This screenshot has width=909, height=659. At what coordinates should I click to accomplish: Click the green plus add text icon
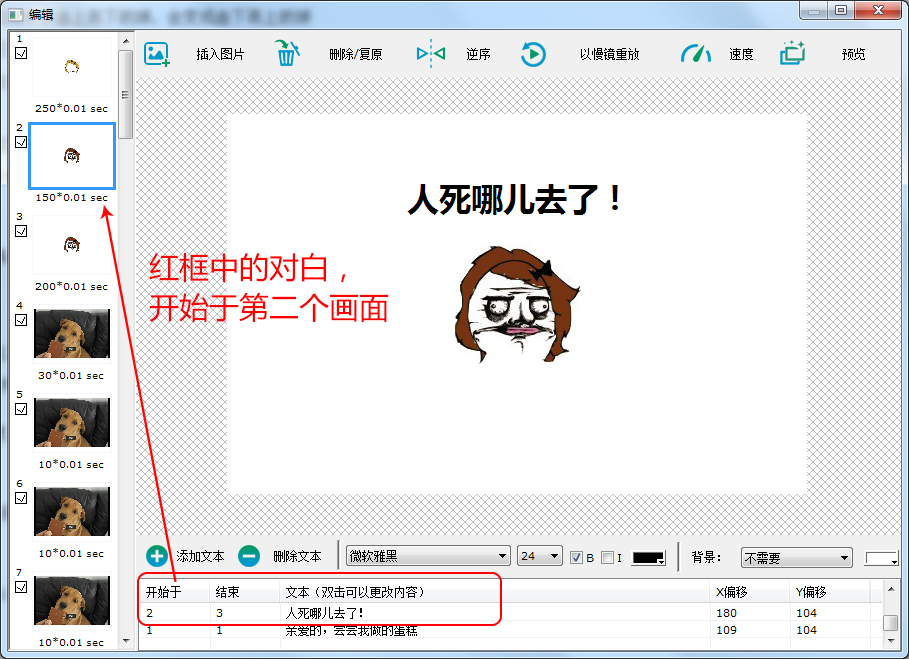[157, 556]
